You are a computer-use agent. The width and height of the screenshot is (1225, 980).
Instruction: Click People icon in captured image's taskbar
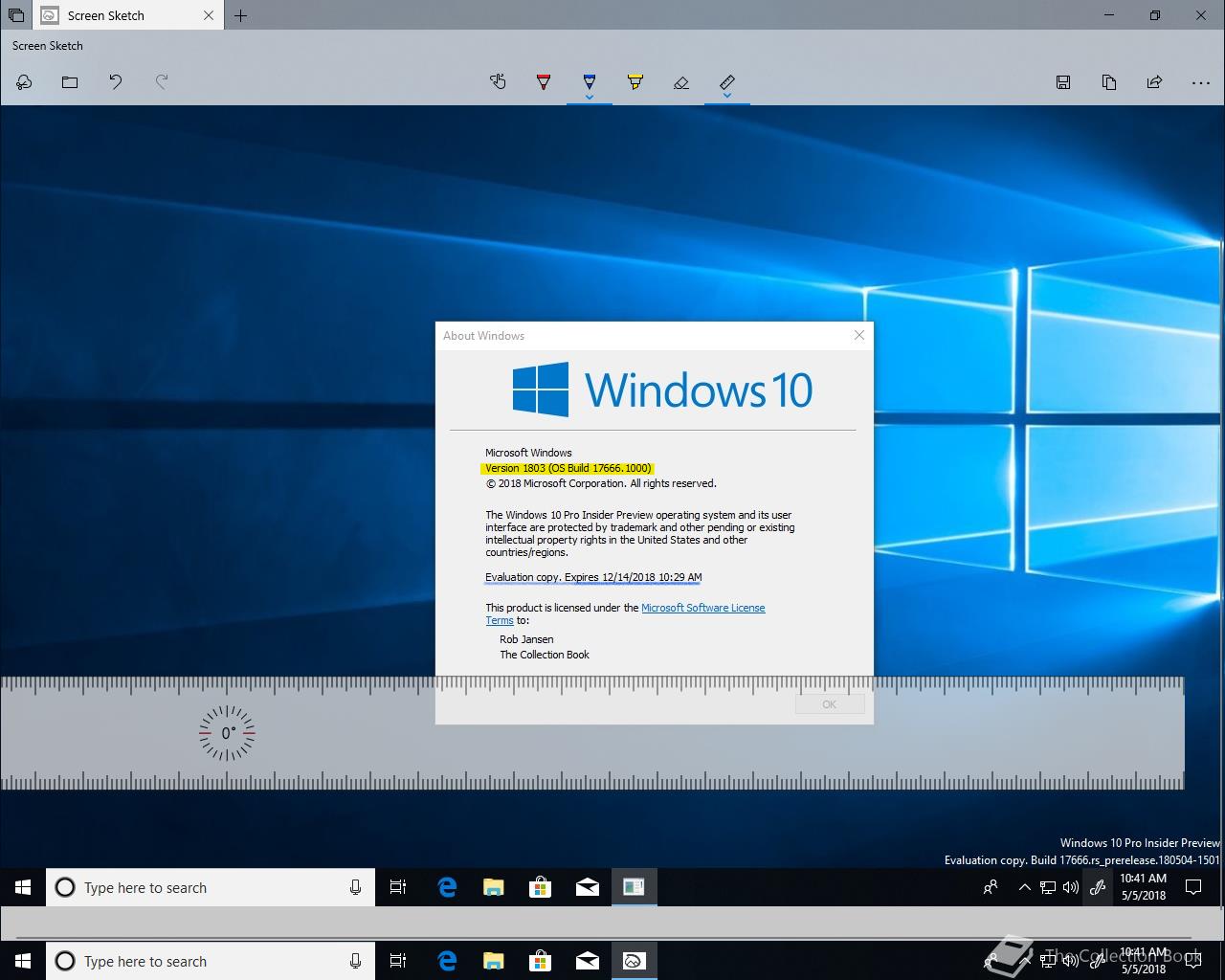(991, 887)
